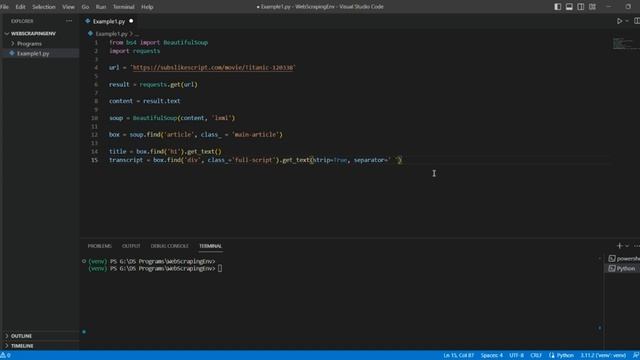Click the terminal icon beside Python
This screenshot has height=360, width=640.
tap(612, 269)
